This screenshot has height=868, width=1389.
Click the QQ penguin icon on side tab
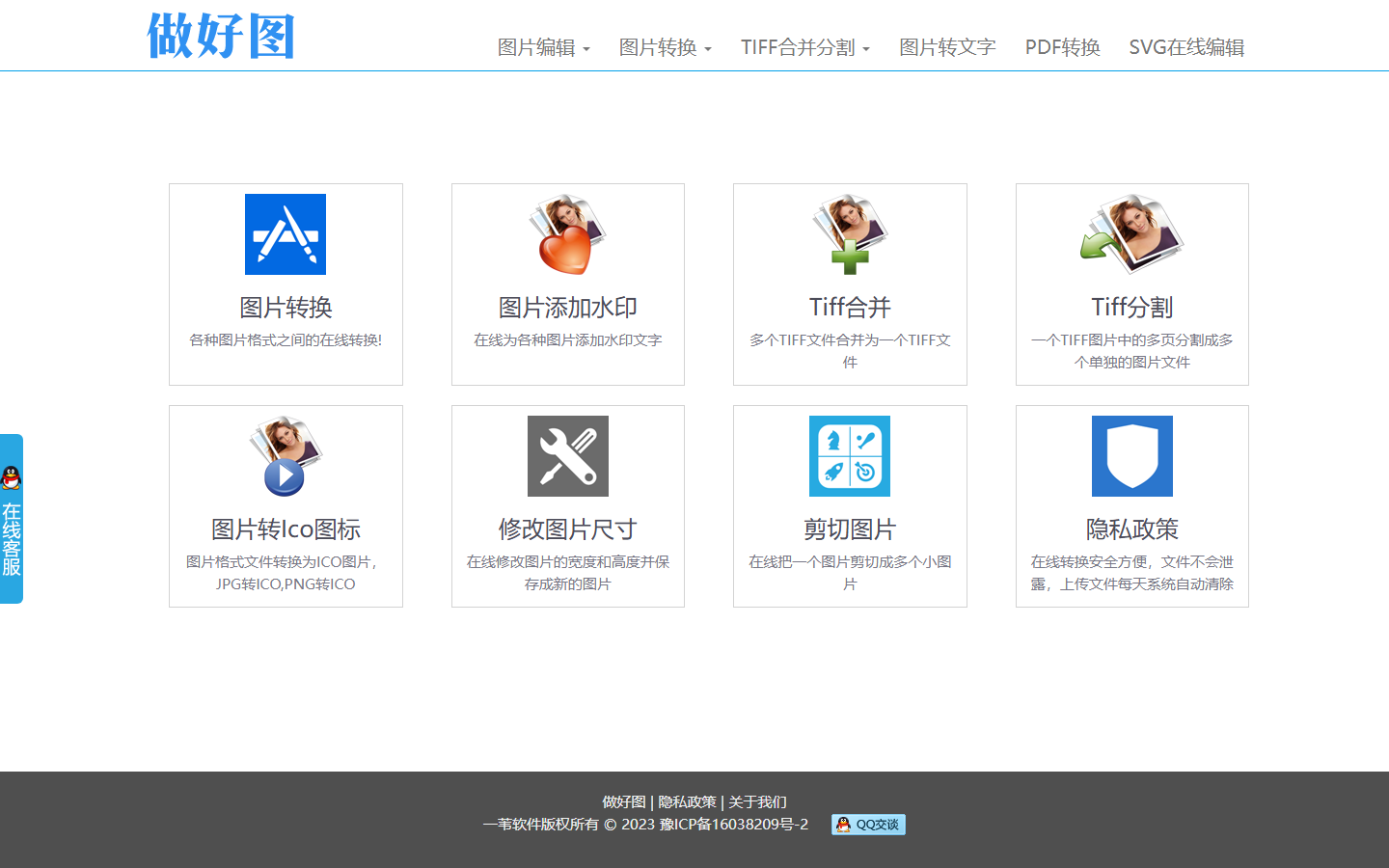click(x=12, y=477)
